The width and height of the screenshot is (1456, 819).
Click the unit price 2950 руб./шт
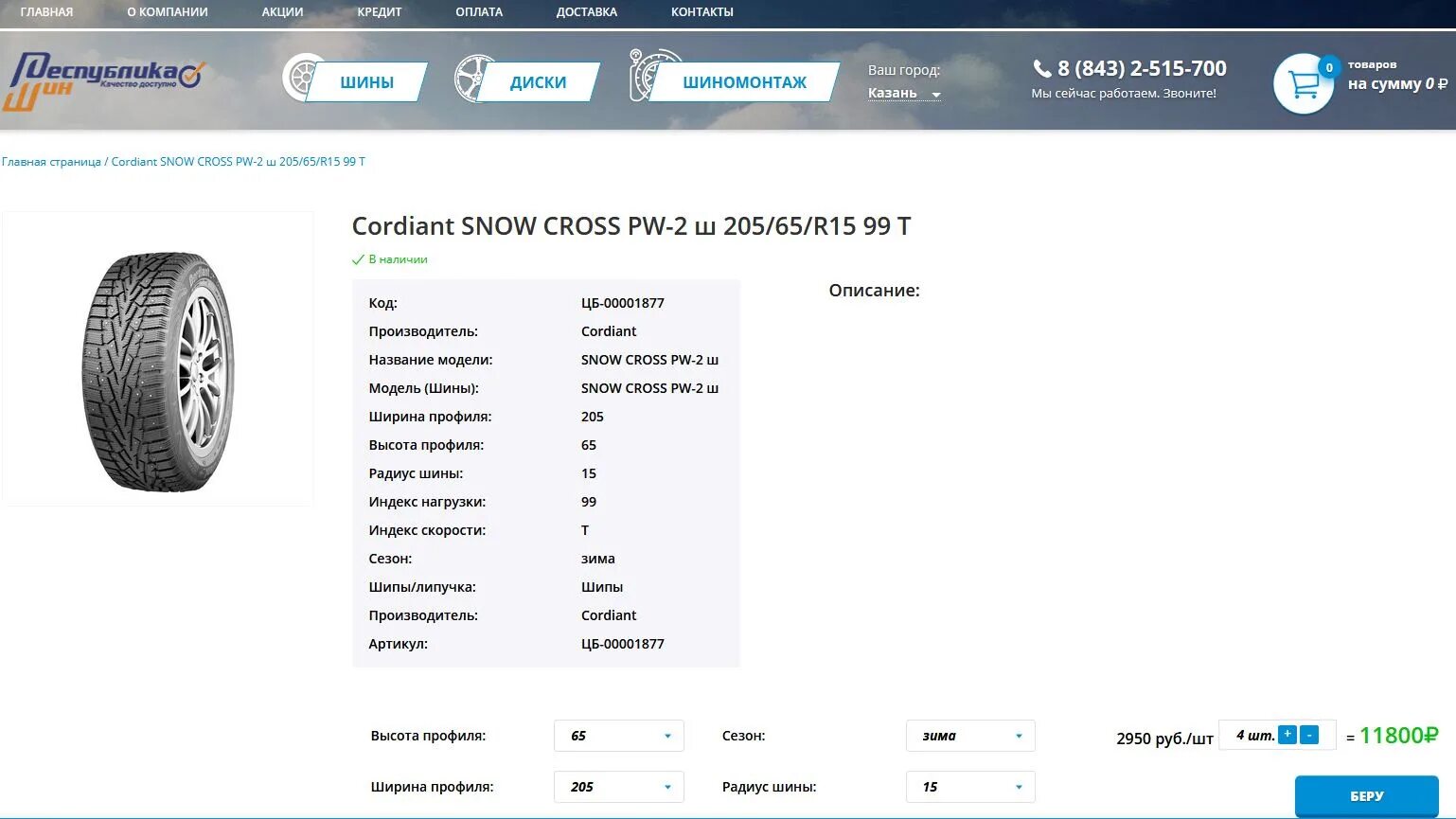click(1164, 739)
